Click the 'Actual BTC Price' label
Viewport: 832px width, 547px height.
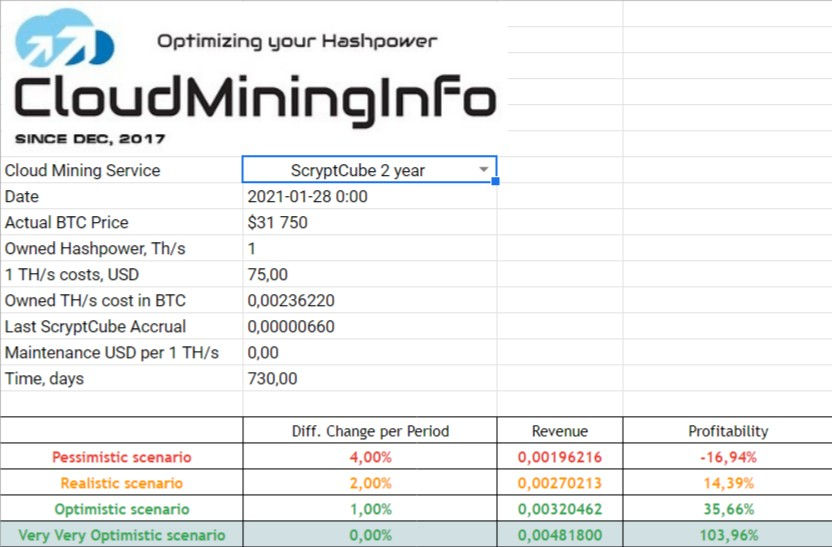click(x=66, y=222)
